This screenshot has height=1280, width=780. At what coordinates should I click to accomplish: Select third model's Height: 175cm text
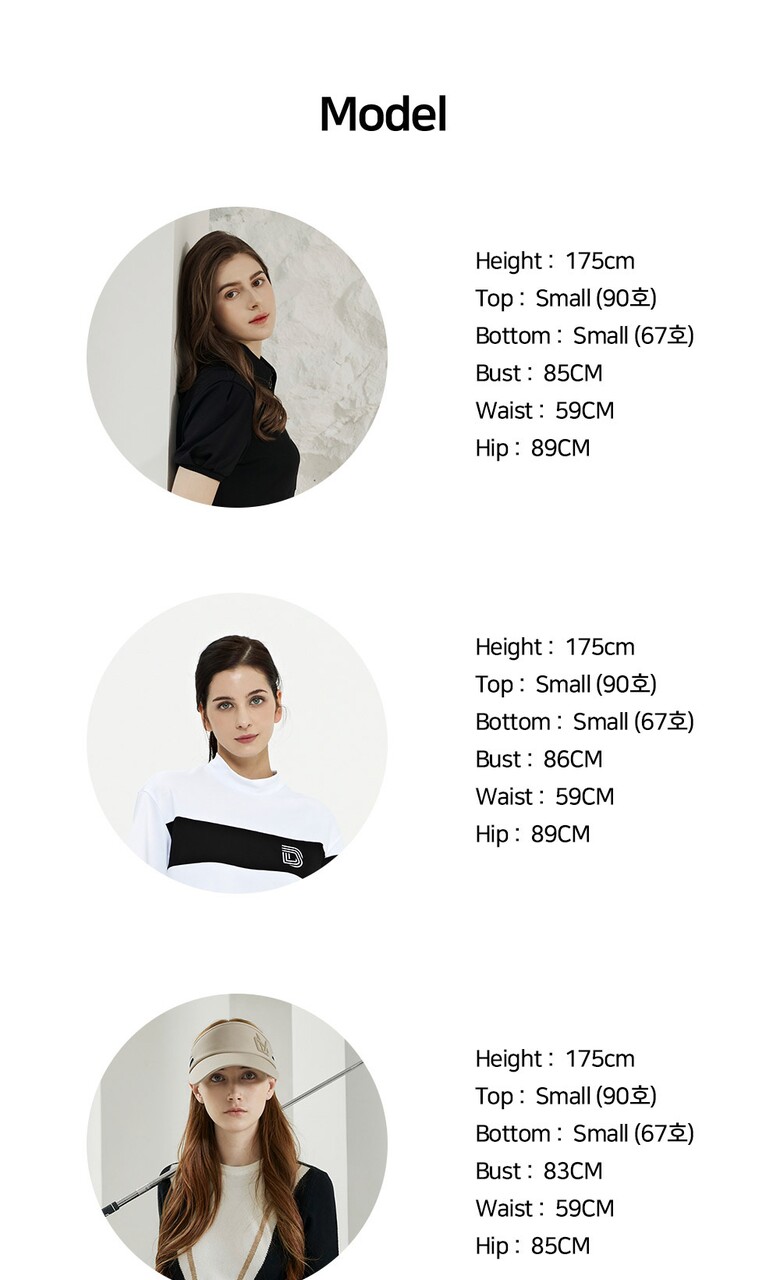pos(555,1059)
